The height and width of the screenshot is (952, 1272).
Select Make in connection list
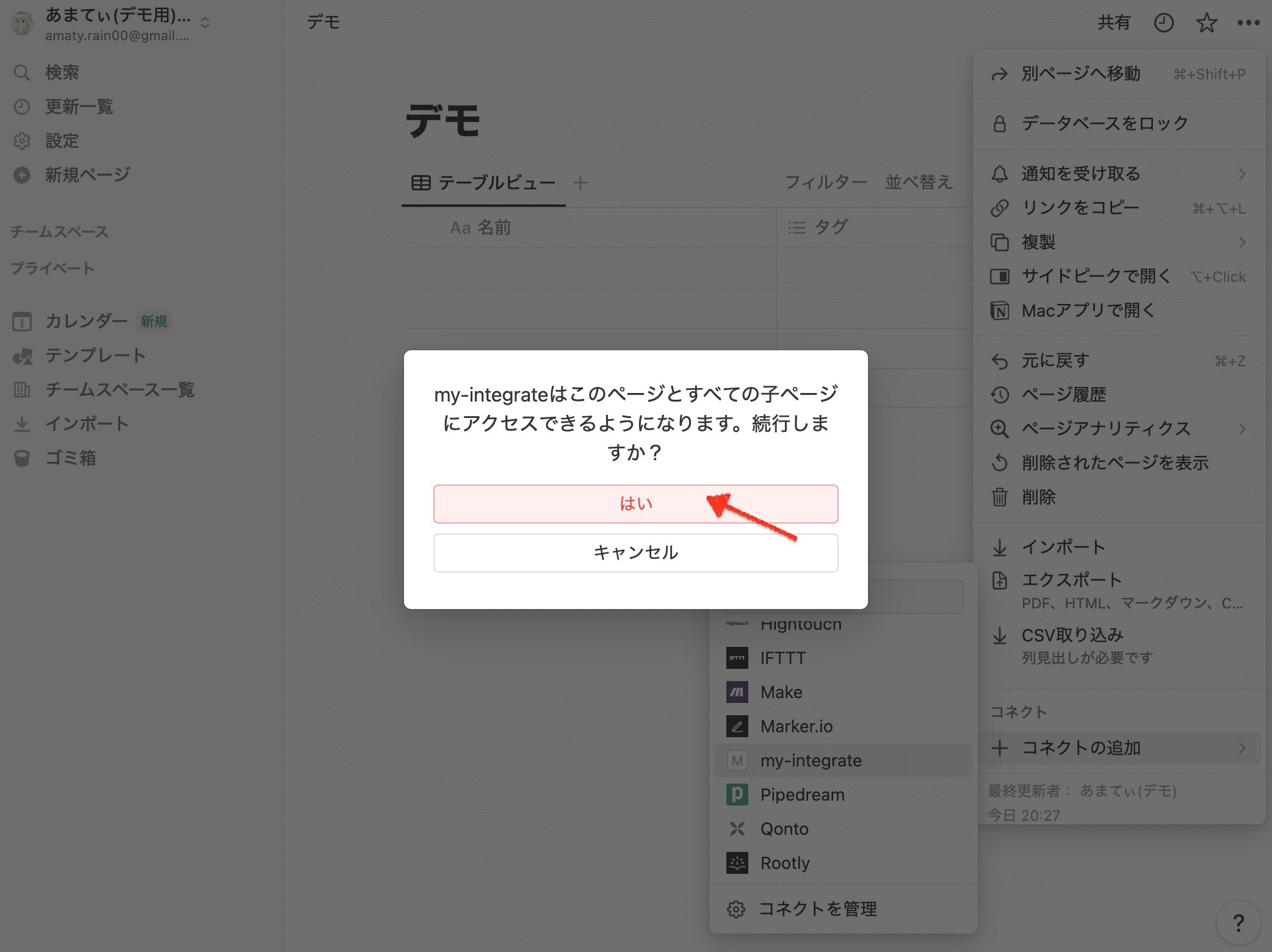click(843, 692)
